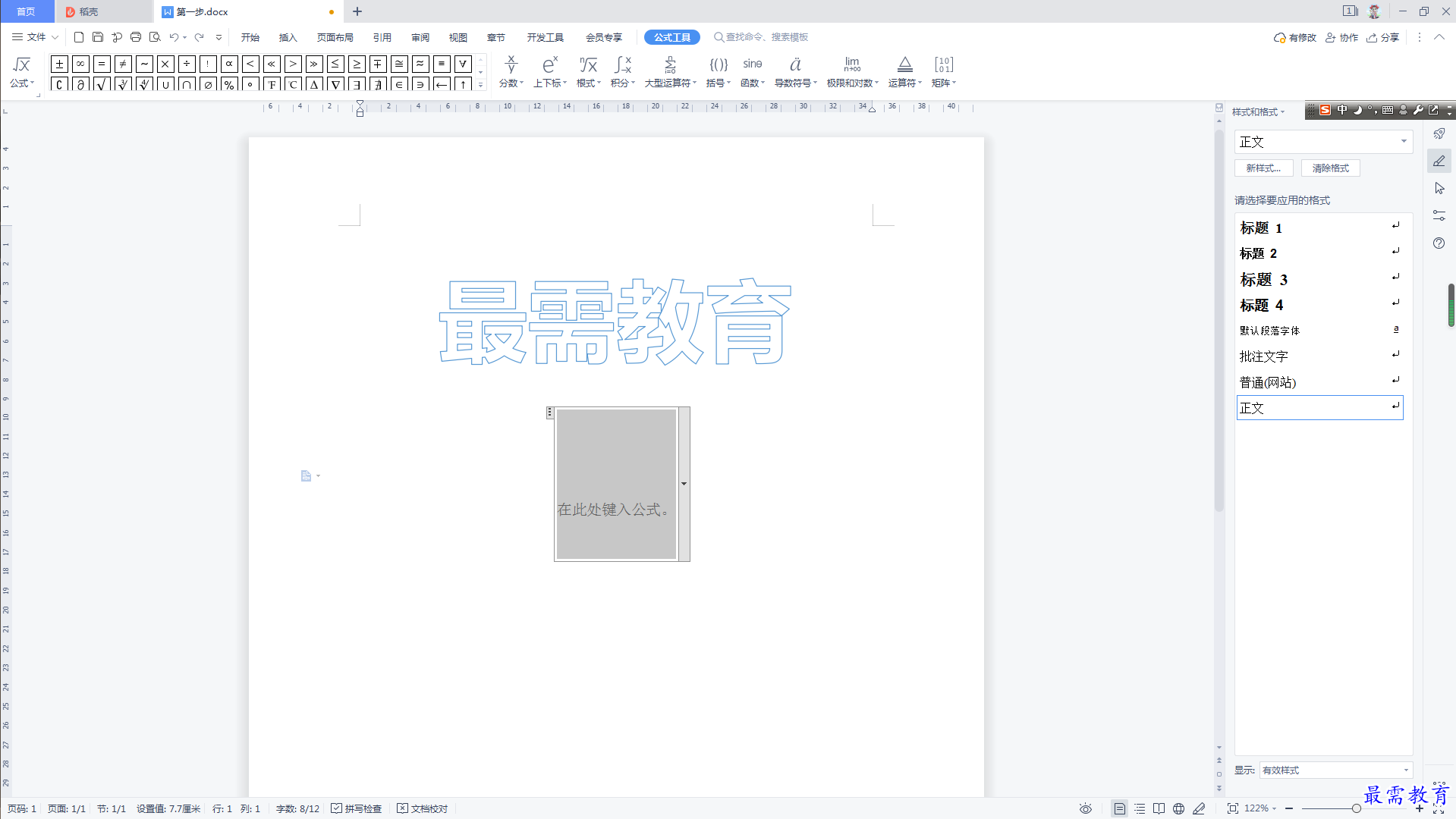Open the 插入 ribbon tab
Viewport: 1456px width, 819px height.
click(x=288, y=37)
